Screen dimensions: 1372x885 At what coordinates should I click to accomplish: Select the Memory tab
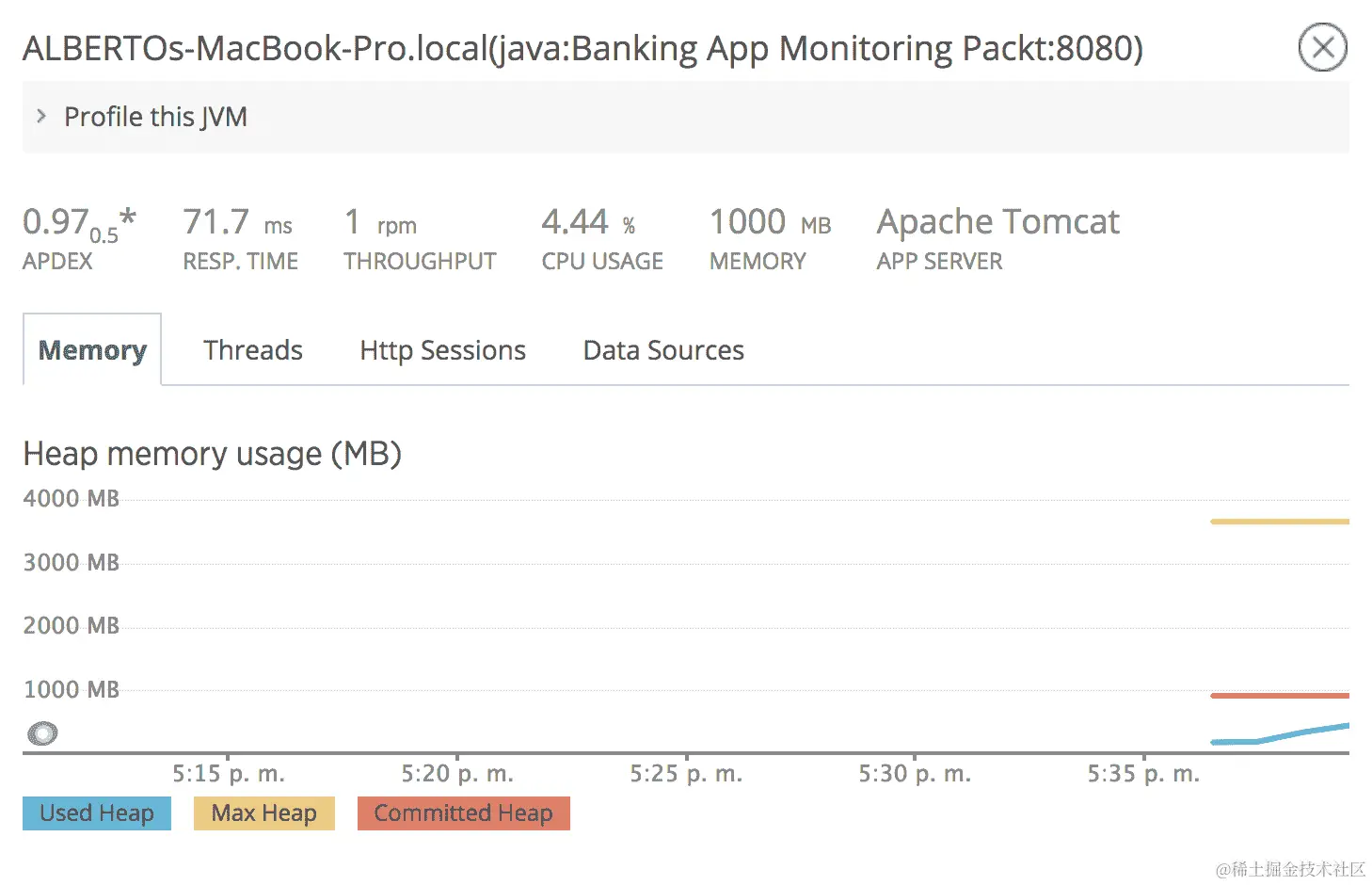(92, 350)
